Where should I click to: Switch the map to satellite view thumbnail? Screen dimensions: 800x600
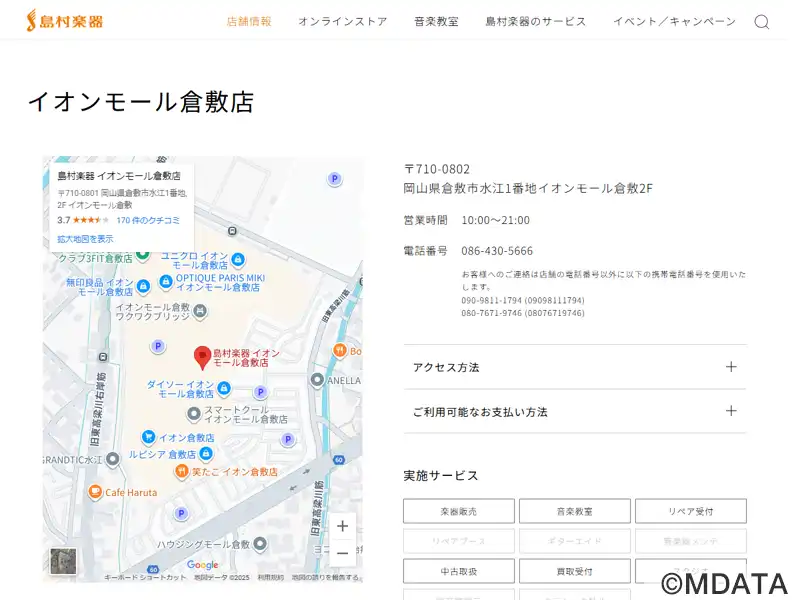point(63,561)
